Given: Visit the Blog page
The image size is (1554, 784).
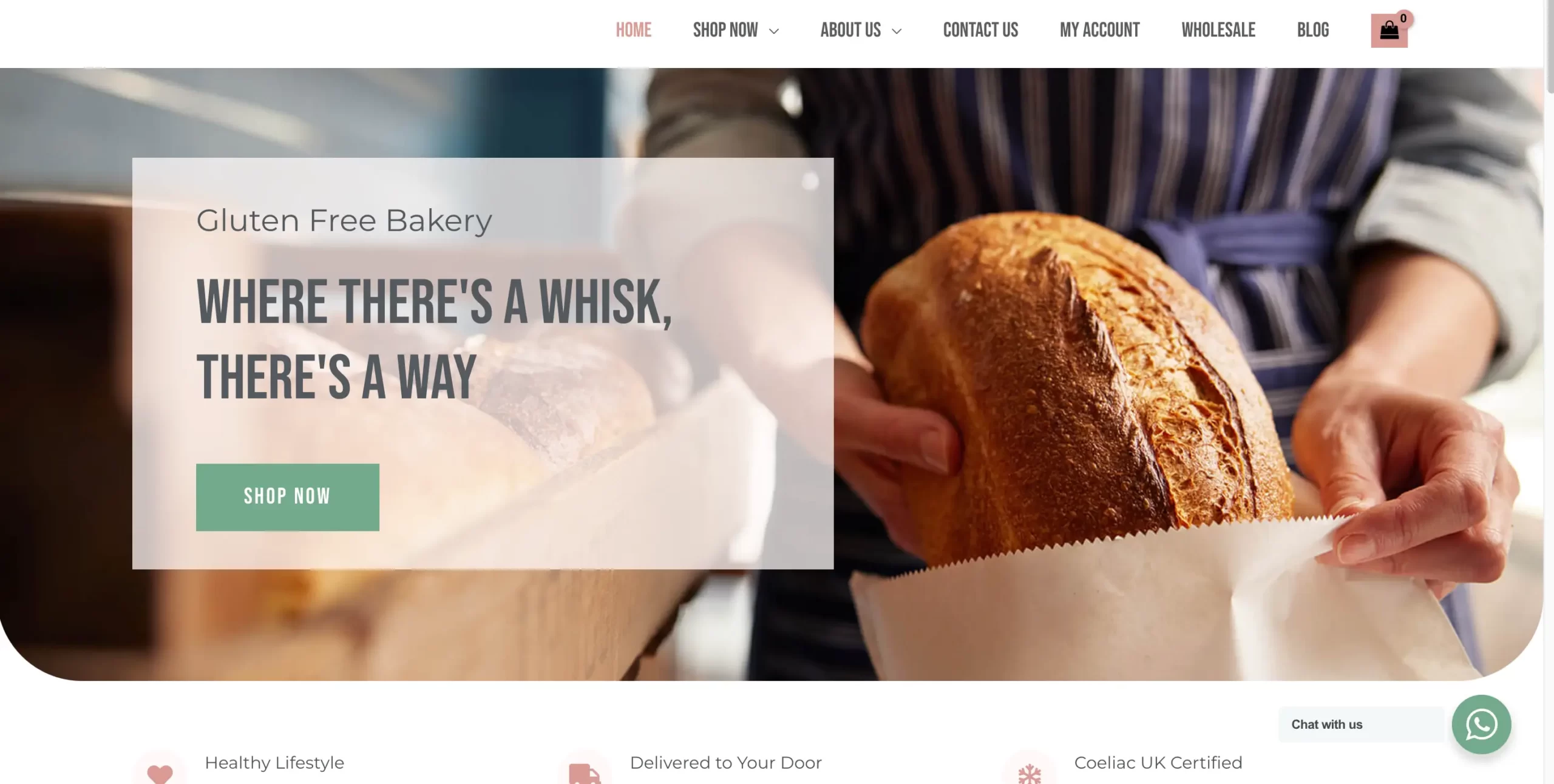Looking at the screenshot, I should [1313, 30].
